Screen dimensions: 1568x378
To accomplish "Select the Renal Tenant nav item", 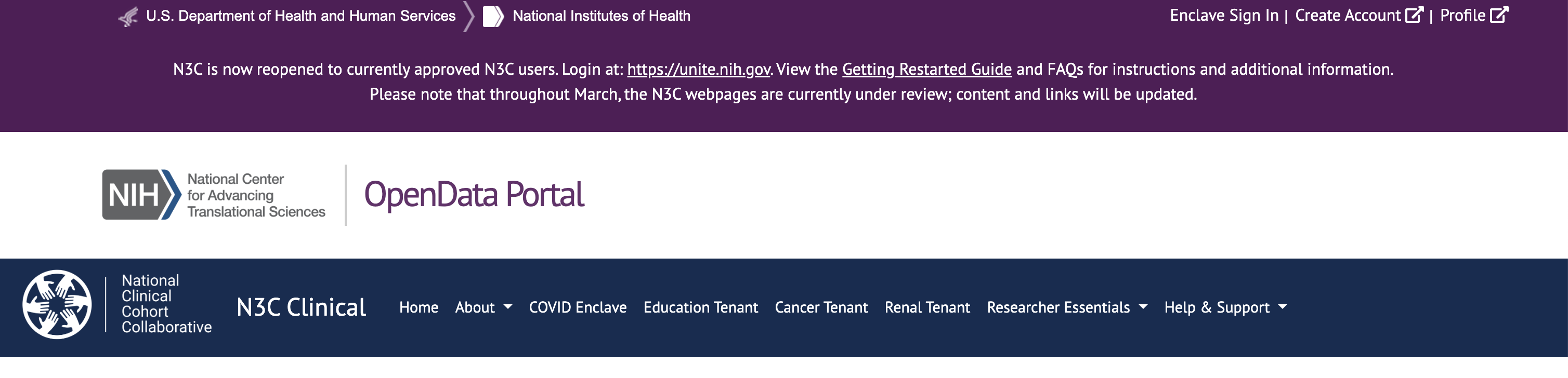I will (x=928, y=307).
